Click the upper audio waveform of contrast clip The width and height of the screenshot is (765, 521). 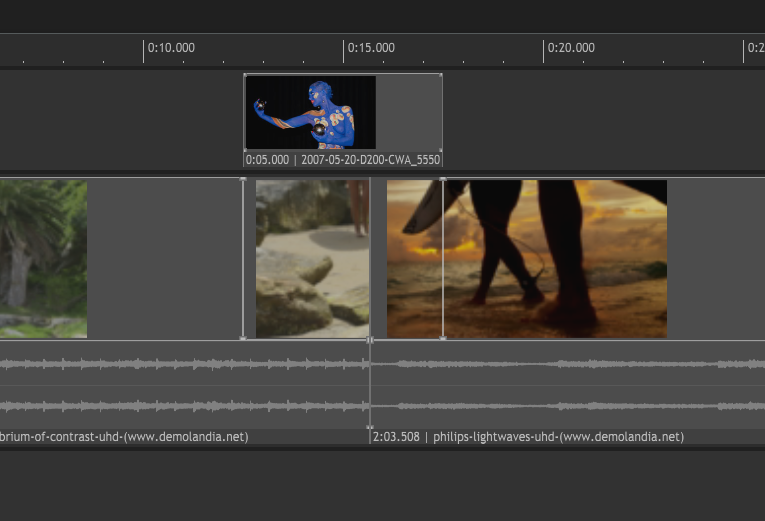[184, 364]
